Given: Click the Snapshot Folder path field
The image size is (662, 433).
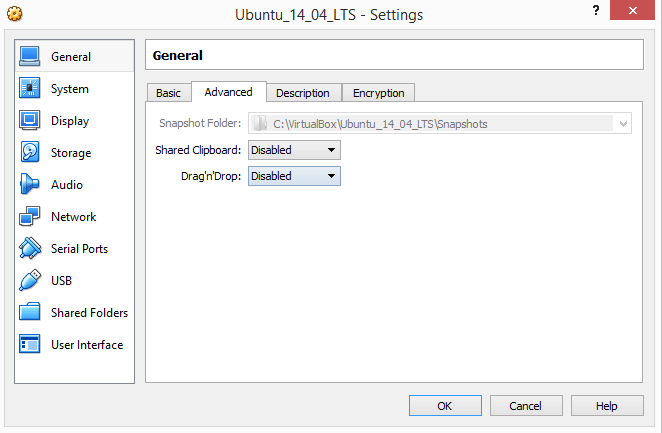Looking at the screenshot, I should [x=440, y=123].
